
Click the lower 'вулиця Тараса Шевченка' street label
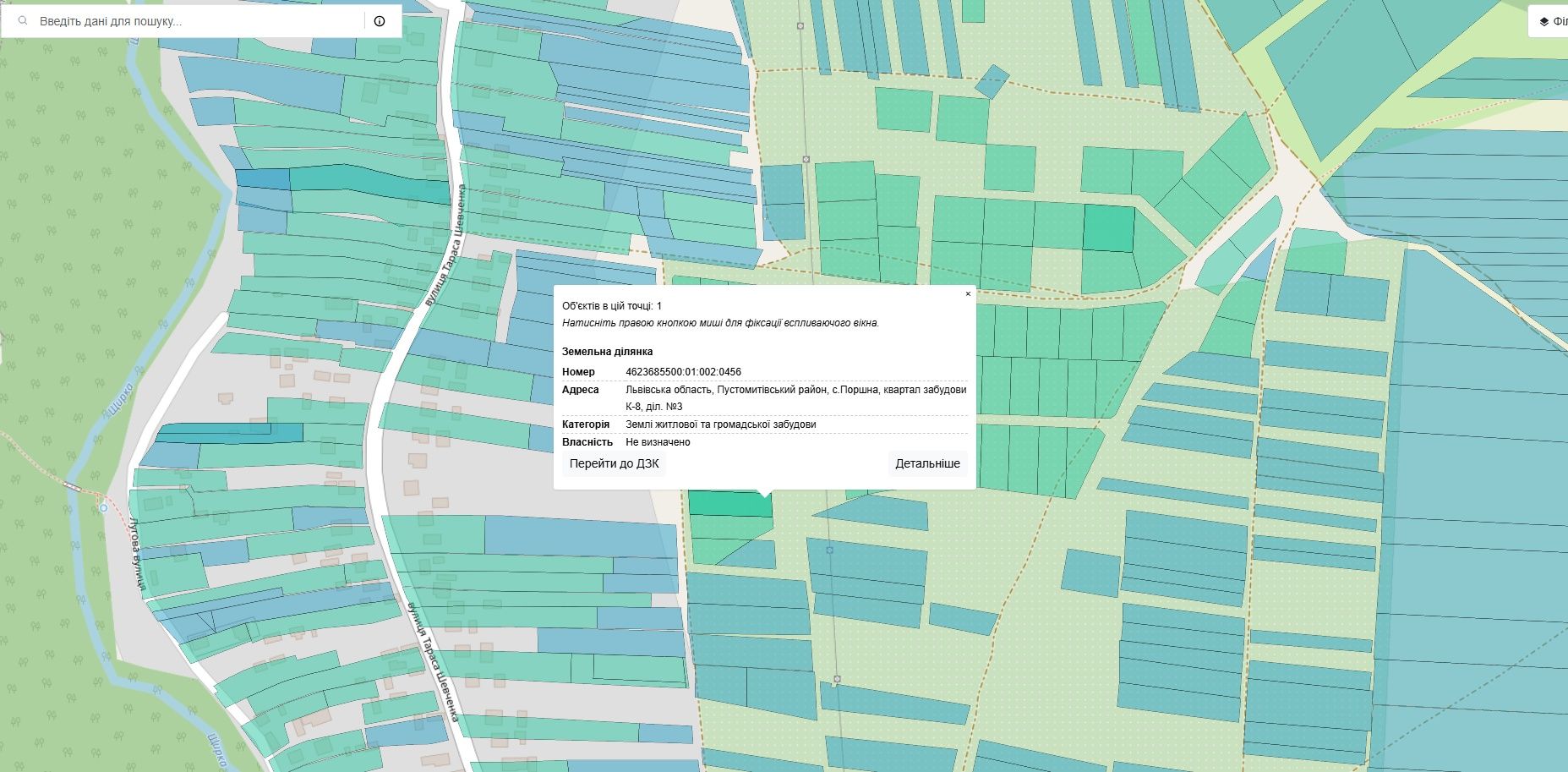pos(432,661)
